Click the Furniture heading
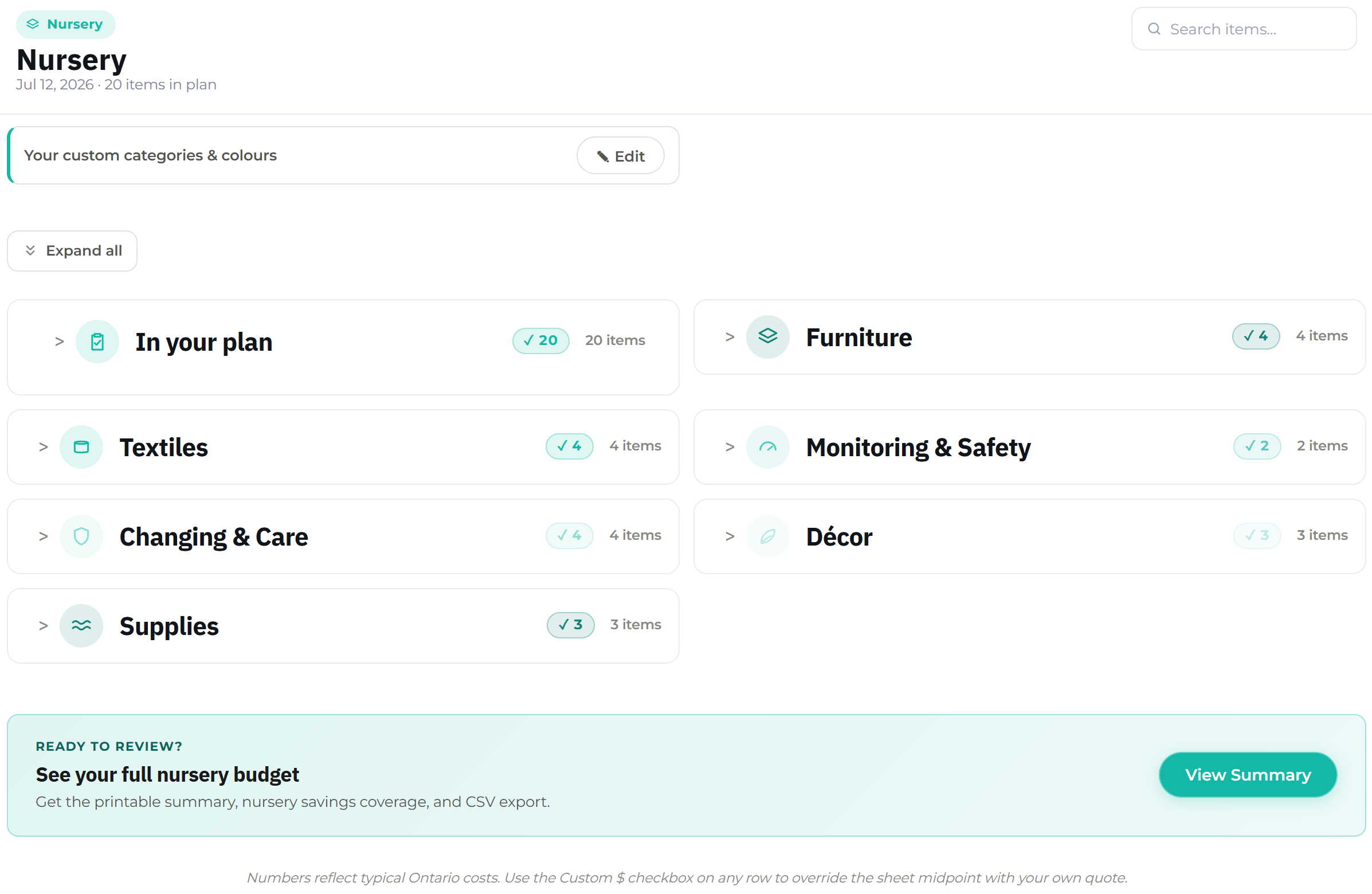 pos(859,337)
